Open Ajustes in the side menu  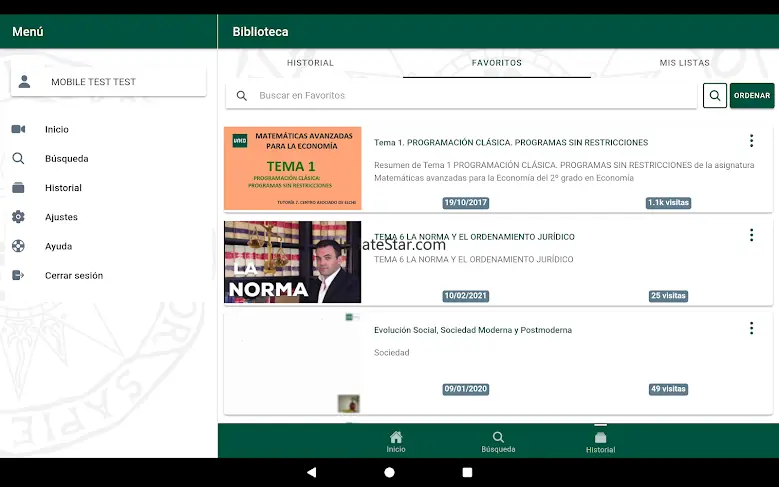click(61, 217)
